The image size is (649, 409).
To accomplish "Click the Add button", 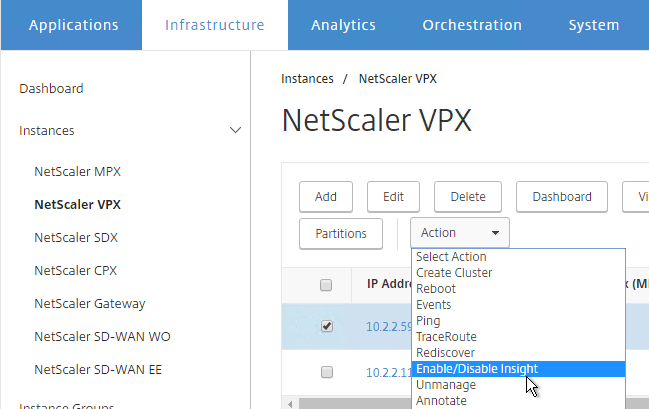I will tap(326, 197).
